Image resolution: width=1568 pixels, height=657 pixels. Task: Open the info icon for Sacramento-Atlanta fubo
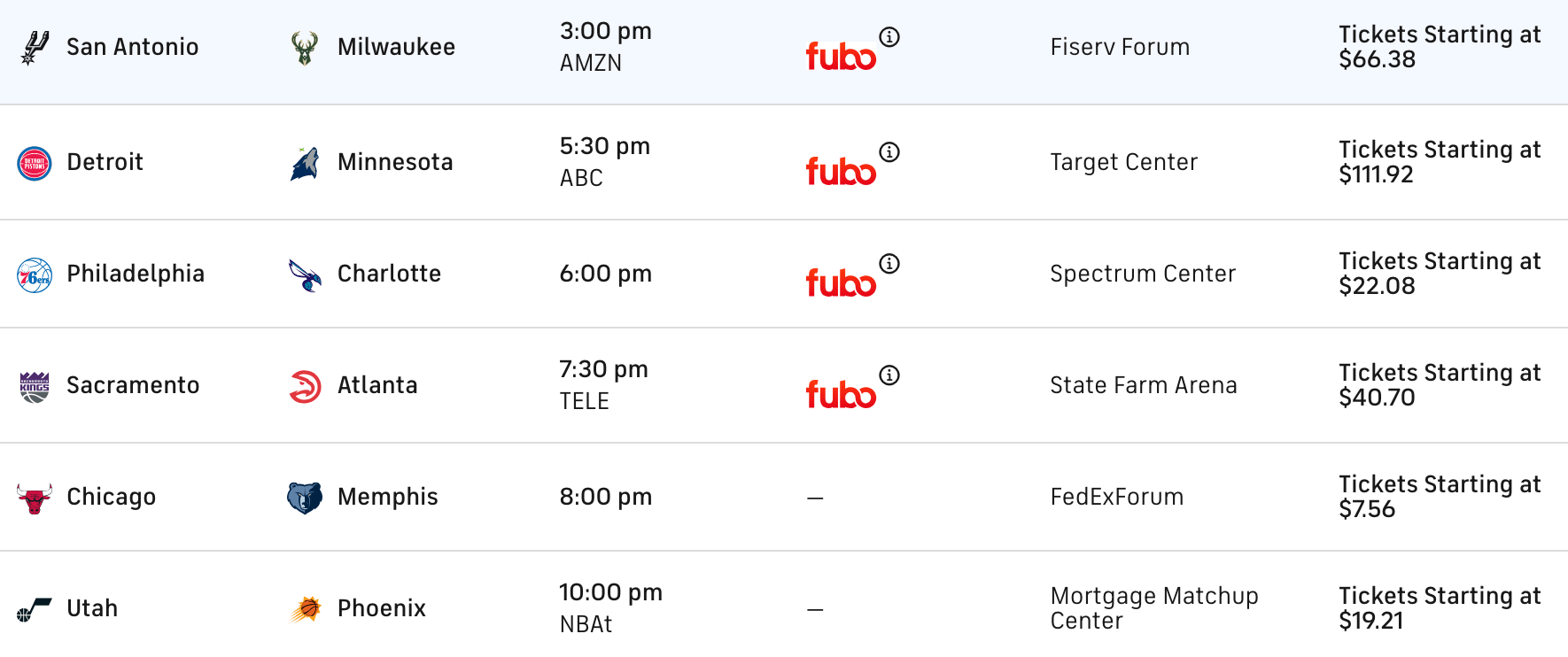(889, 375)
